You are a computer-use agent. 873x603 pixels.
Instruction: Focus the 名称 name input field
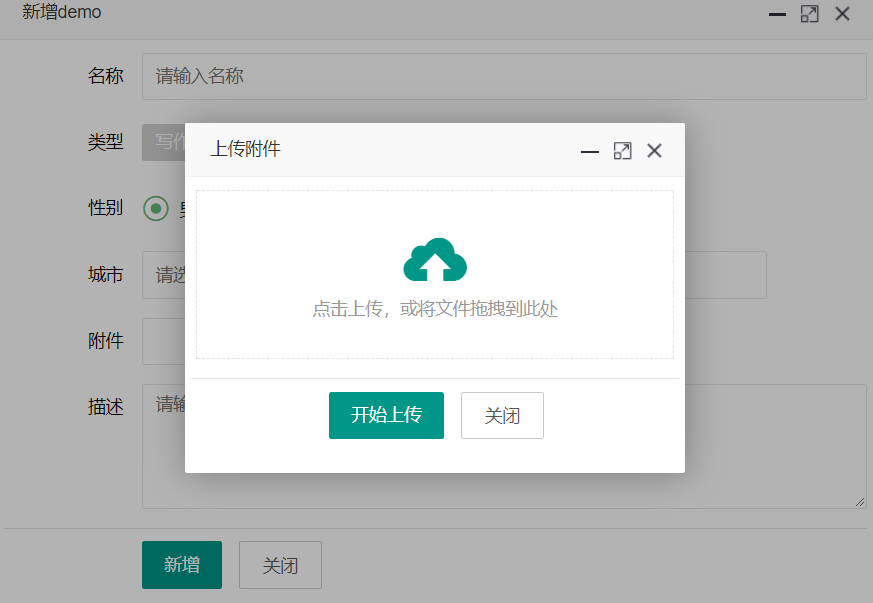click(504, 77)
